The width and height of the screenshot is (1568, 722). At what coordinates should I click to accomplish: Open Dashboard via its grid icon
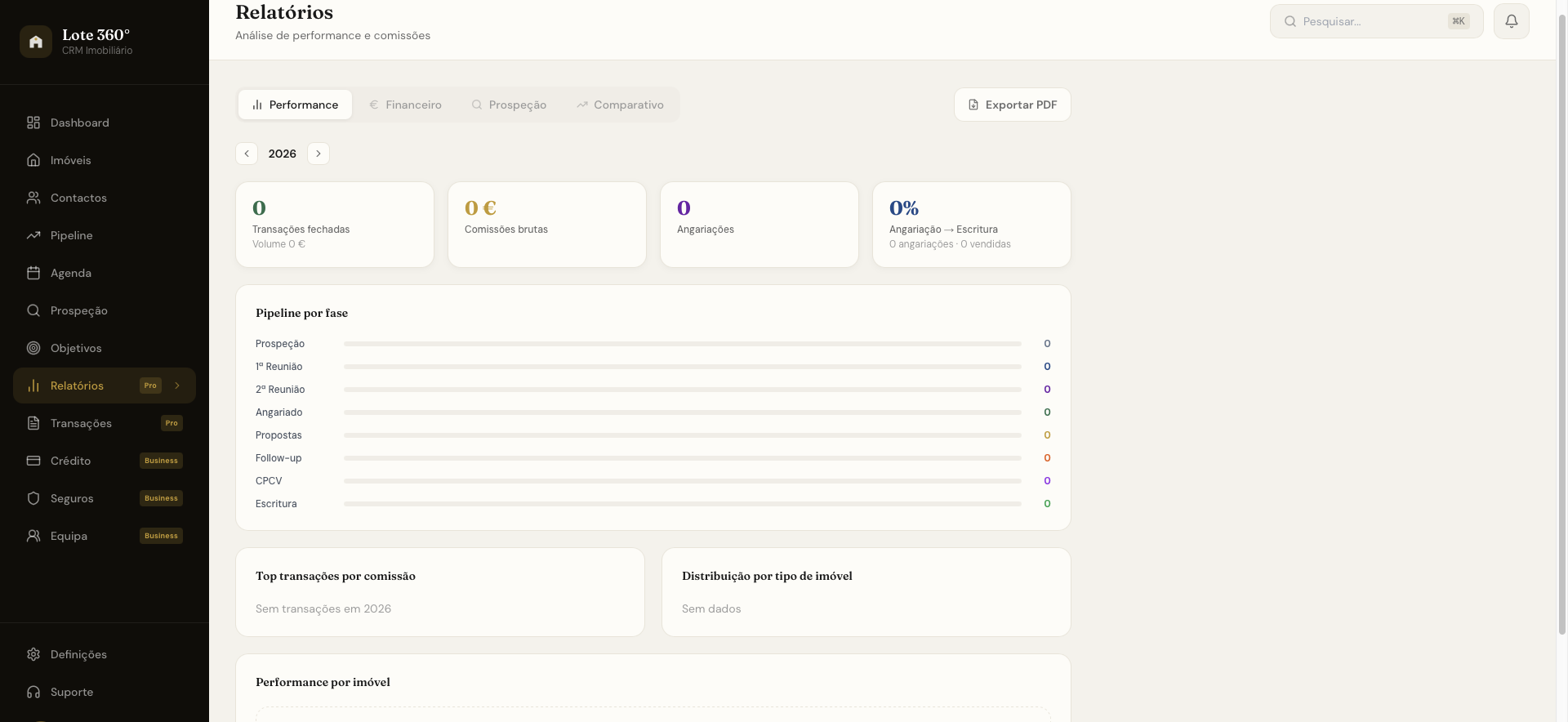pyautogui.click(x=33, y=123)
